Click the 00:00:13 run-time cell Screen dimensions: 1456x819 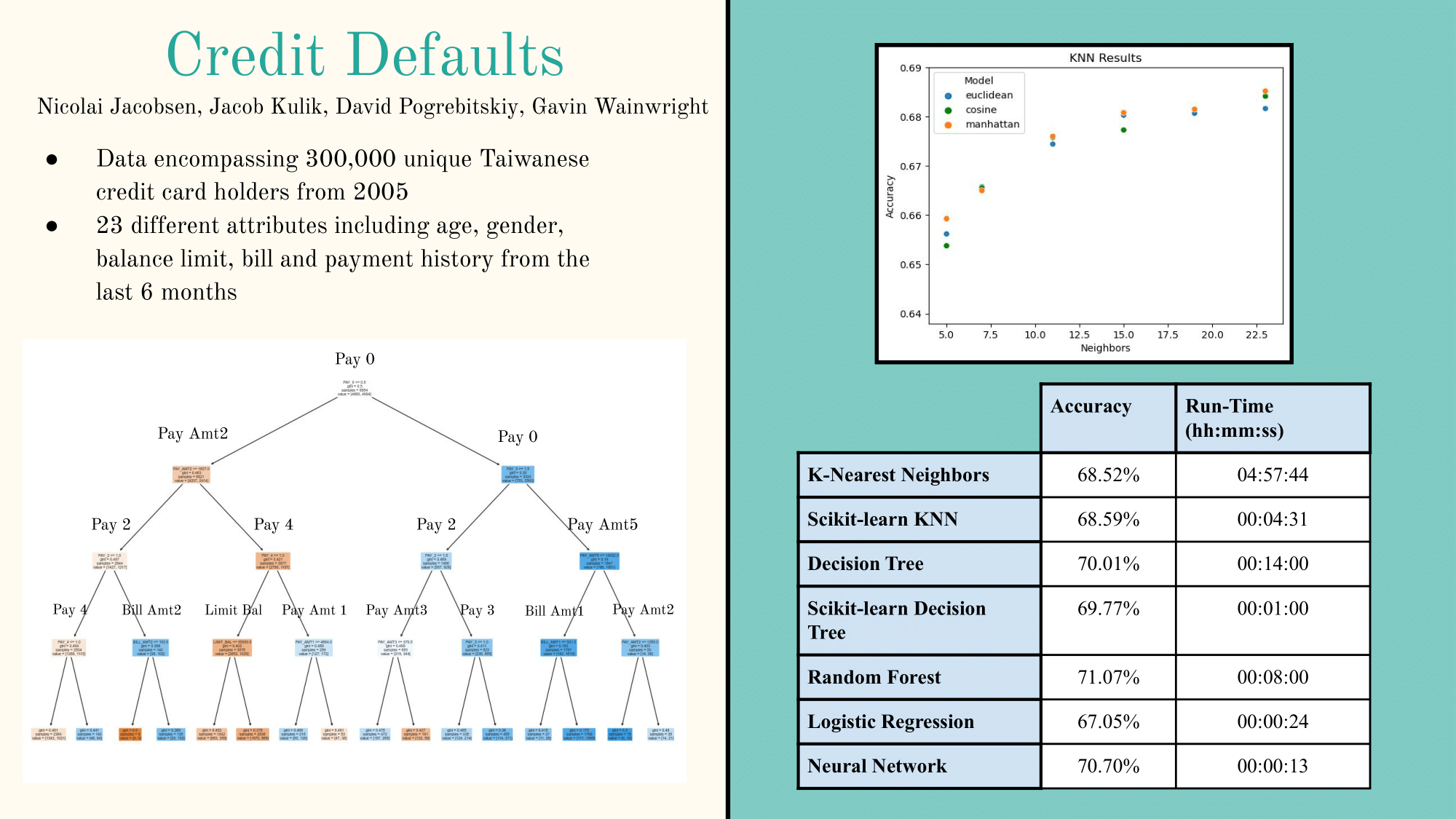[x=1273, y=766]
